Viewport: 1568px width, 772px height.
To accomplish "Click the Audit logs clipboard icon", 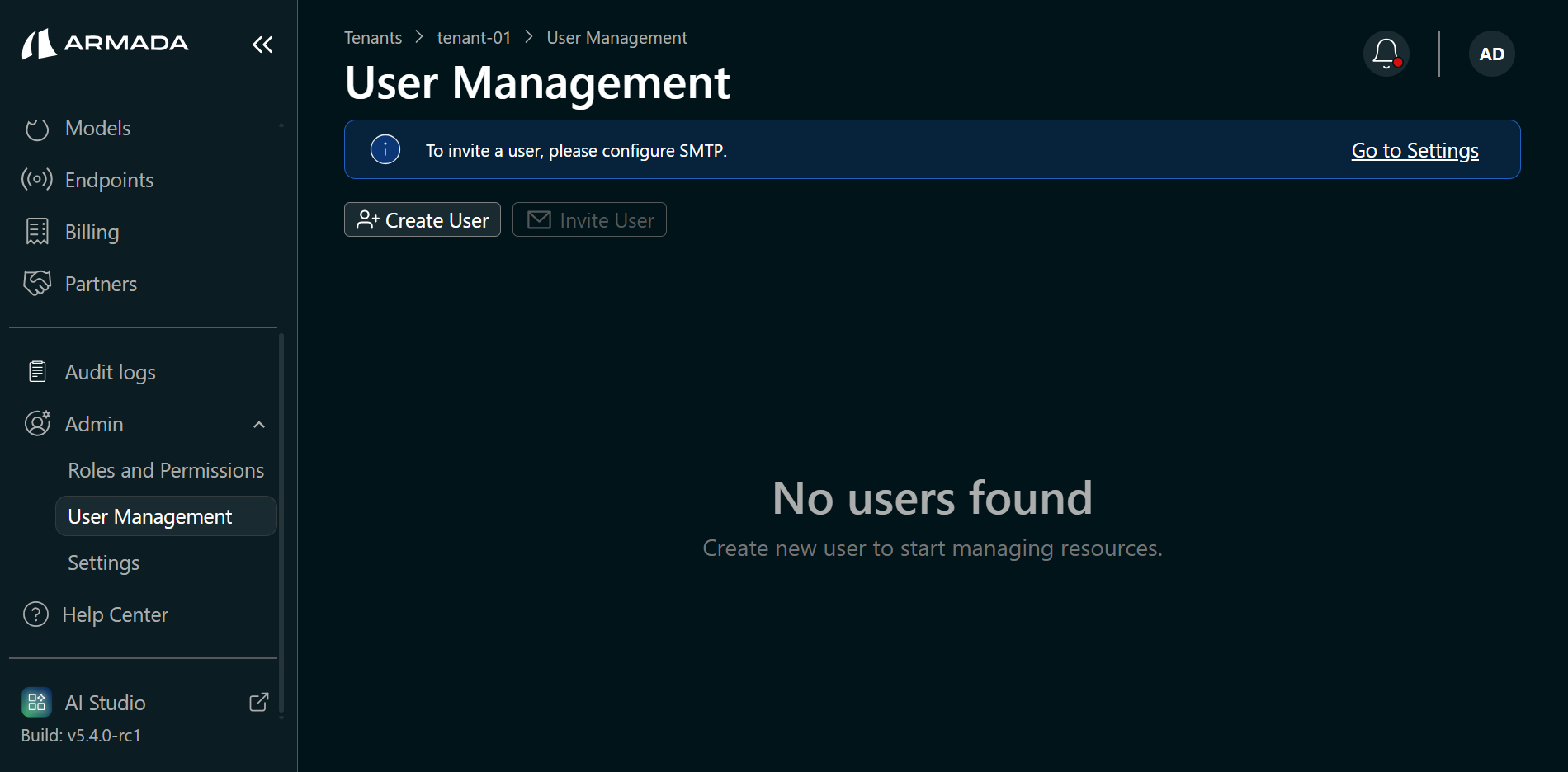I will pyautogui.click(x=37, y=371).
